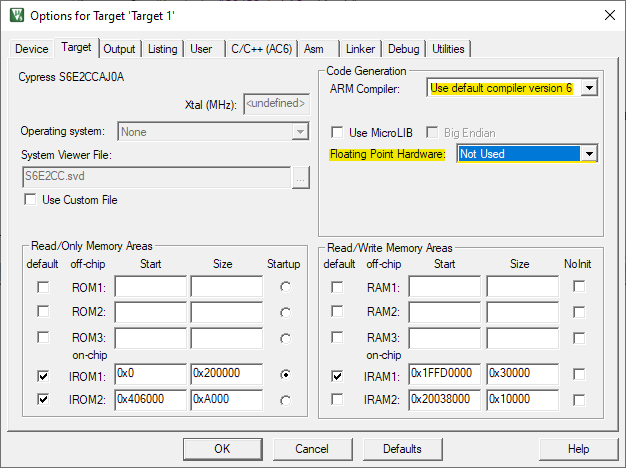Enable the Use MicroLIB checkbox
This screenshot has height=468, width=626.
click(338, 132)
